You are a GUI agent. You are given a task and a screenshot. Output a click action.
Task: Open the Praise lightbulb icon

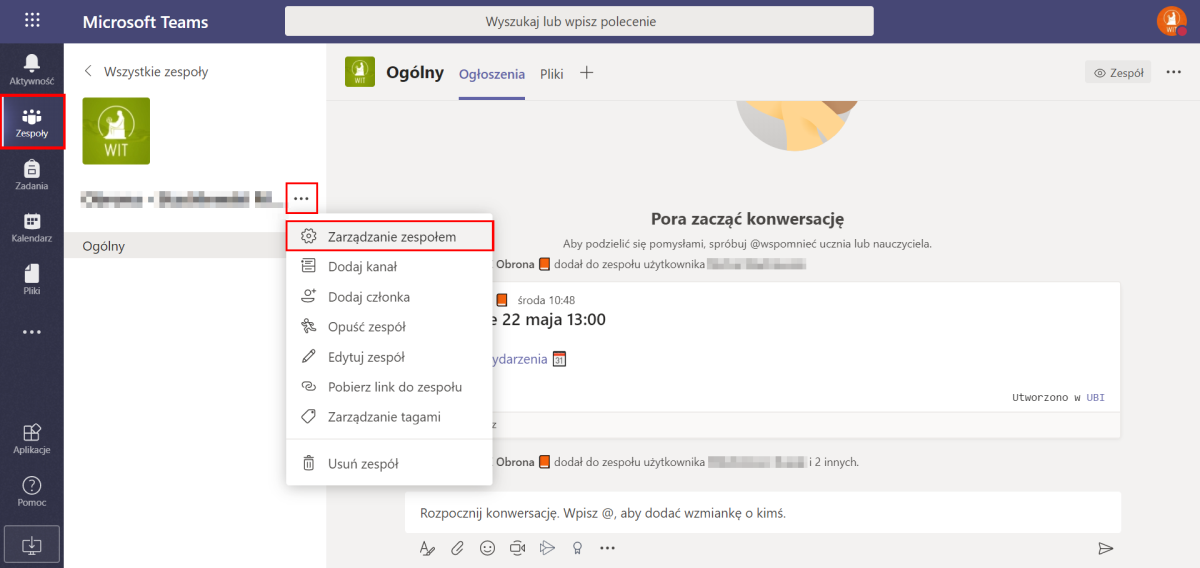577,548
